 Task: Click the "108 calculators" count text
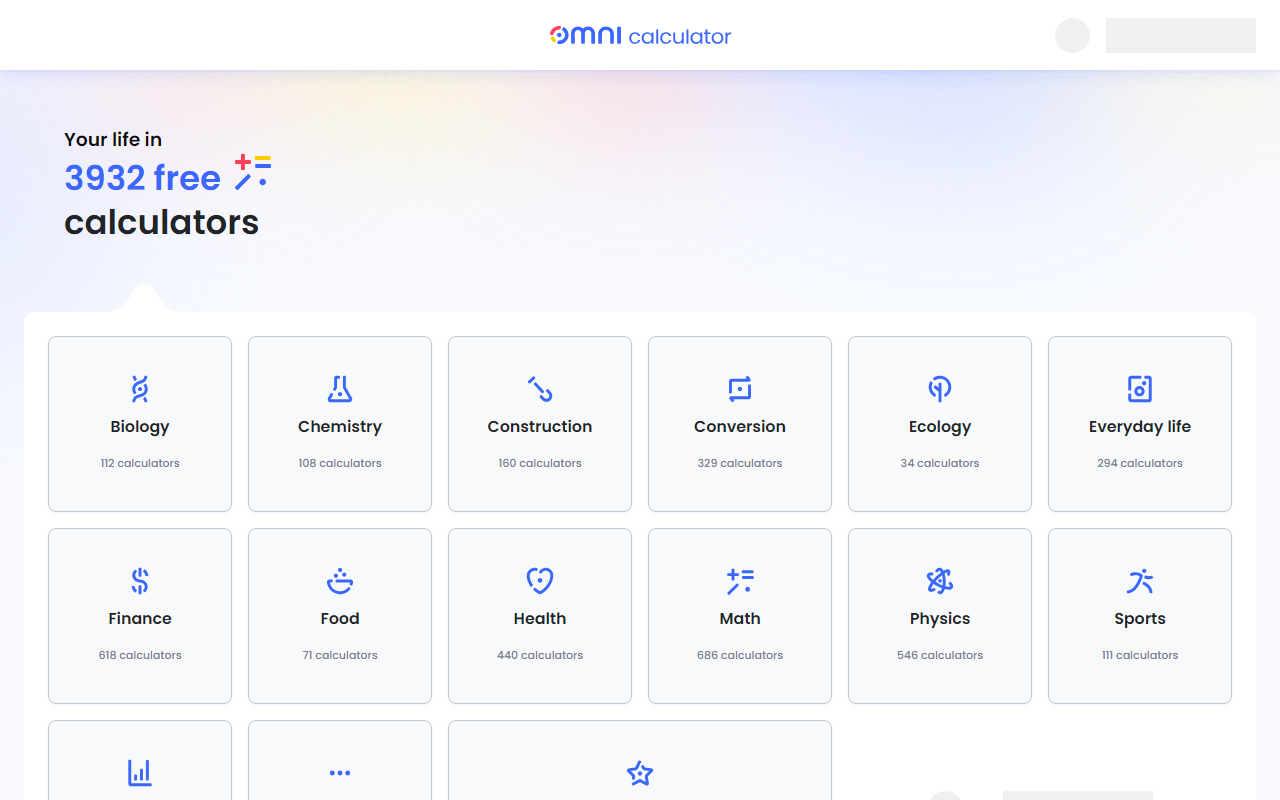(x=340, y=463)
